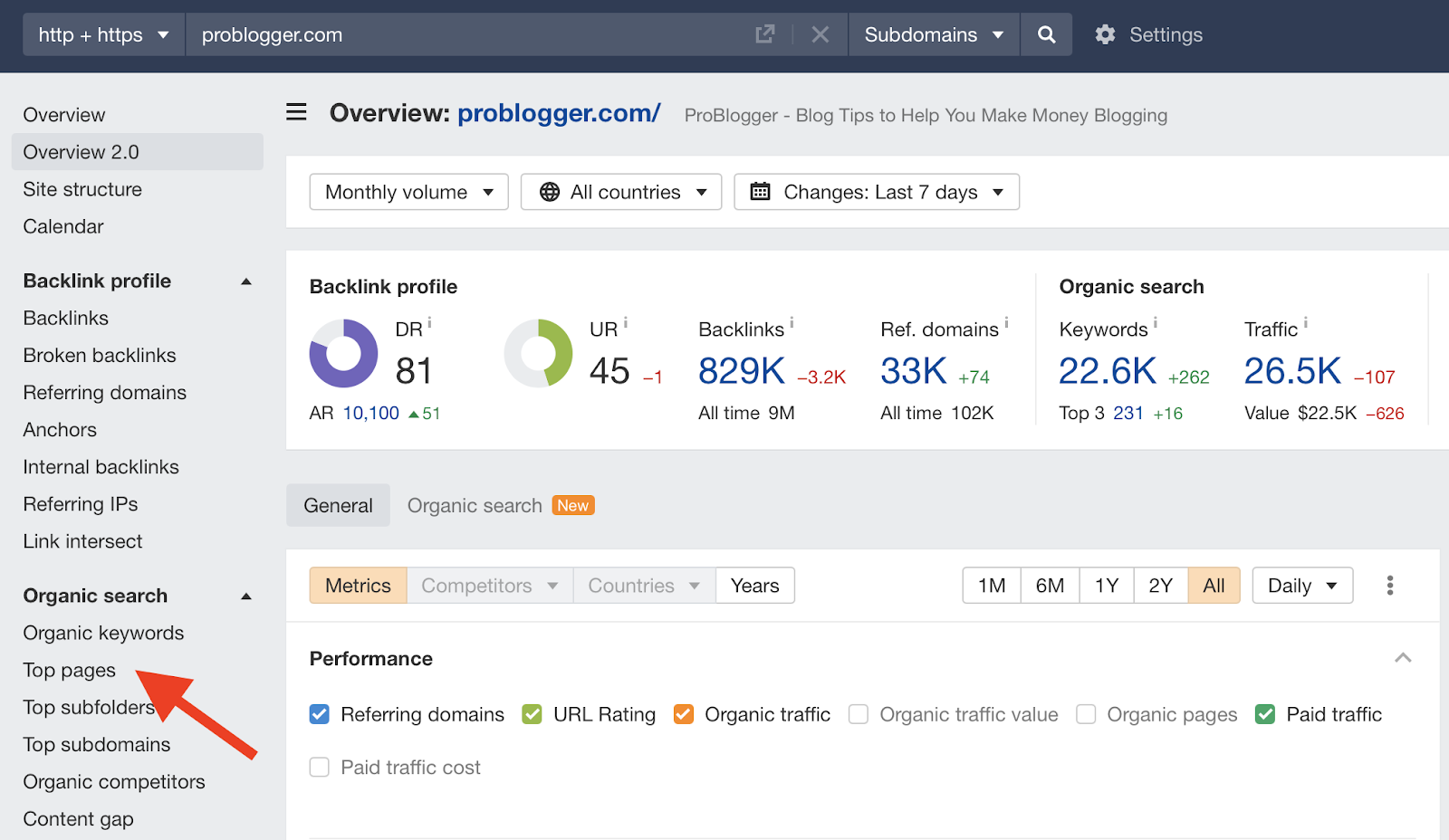Viewport: 1449px width, 840px height.
Task: Open Site structure in sidebar
Action: click(82, 189)
